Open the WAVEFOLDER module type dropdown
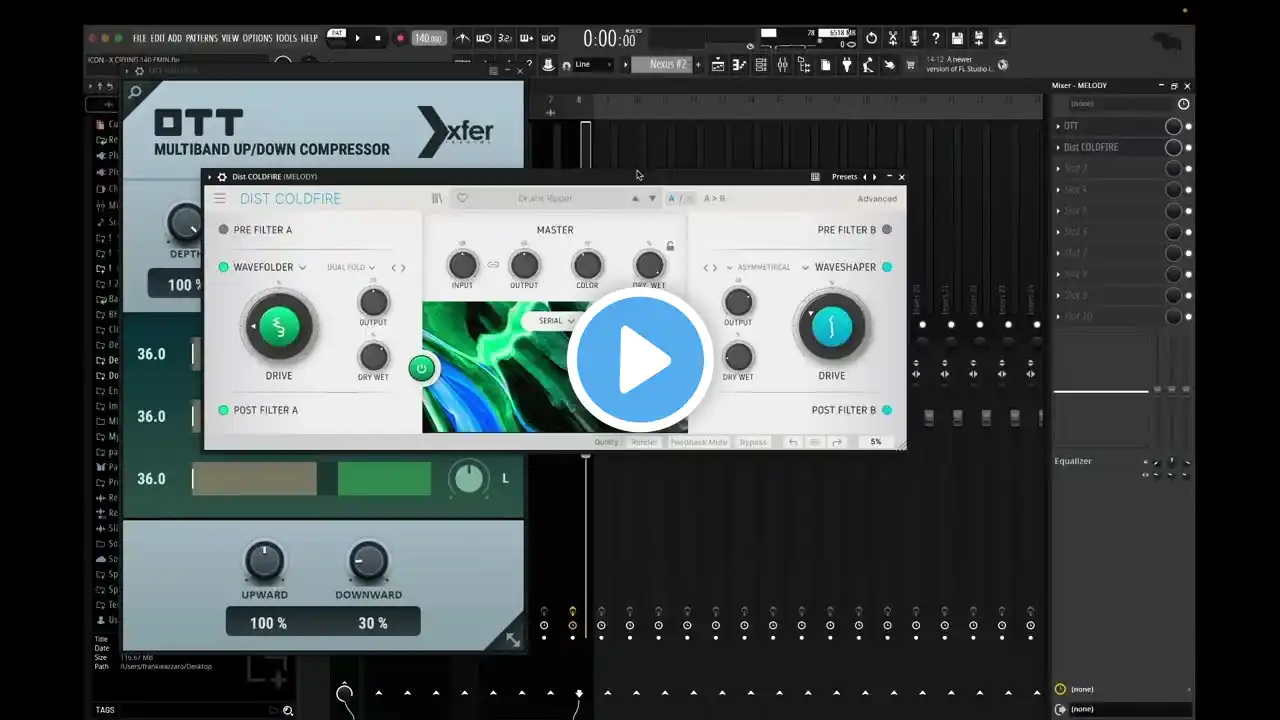 point(270,267)
